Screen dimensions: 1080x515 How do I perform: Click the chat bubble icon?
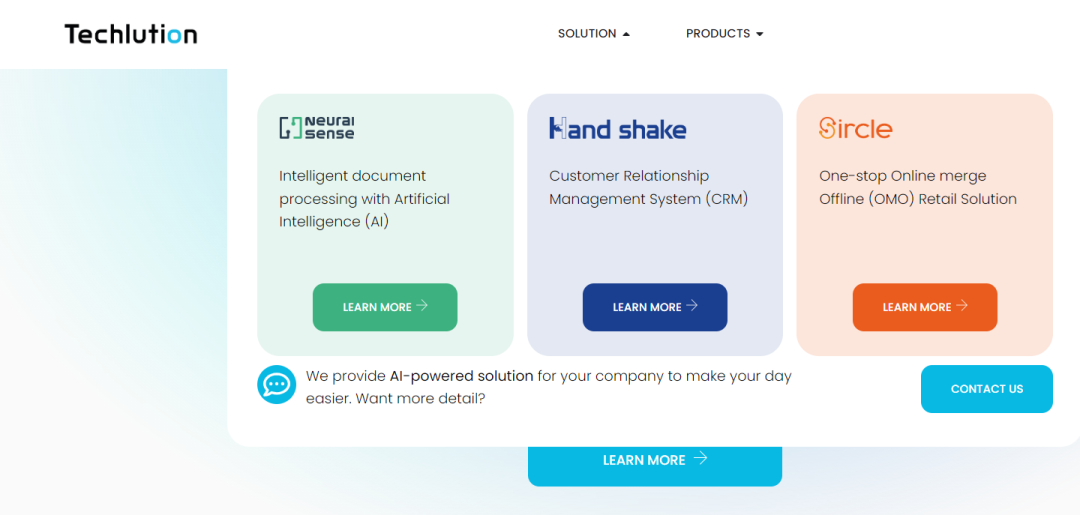[276, 385]
